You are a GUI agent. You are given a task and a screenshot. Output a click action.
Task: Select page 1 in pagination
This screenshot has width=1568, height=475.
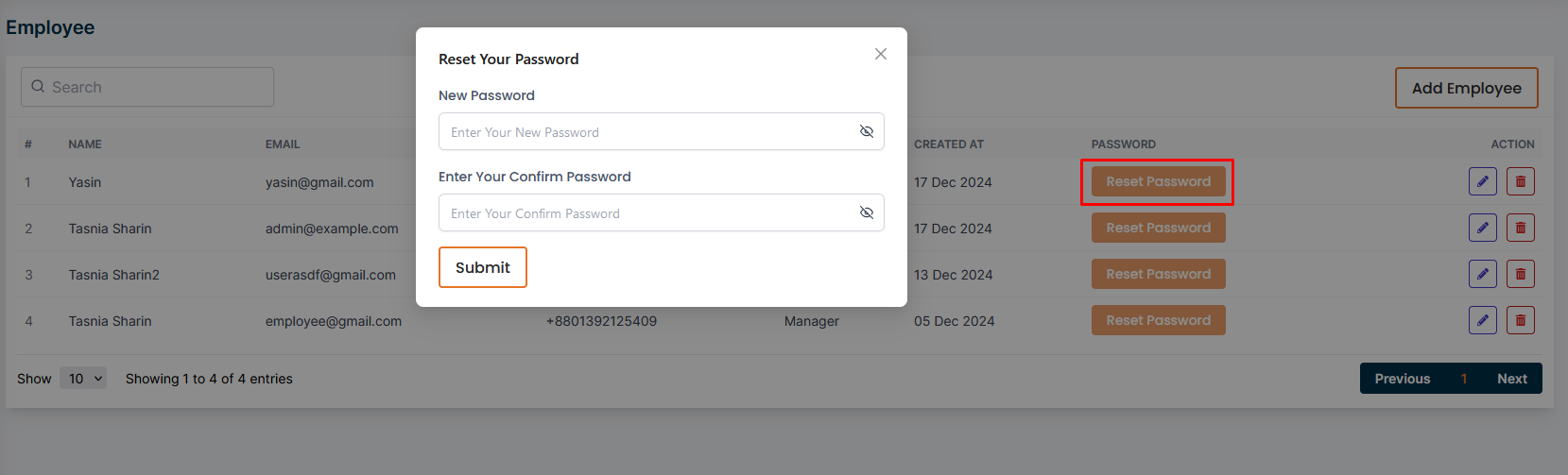(1463, 379)
